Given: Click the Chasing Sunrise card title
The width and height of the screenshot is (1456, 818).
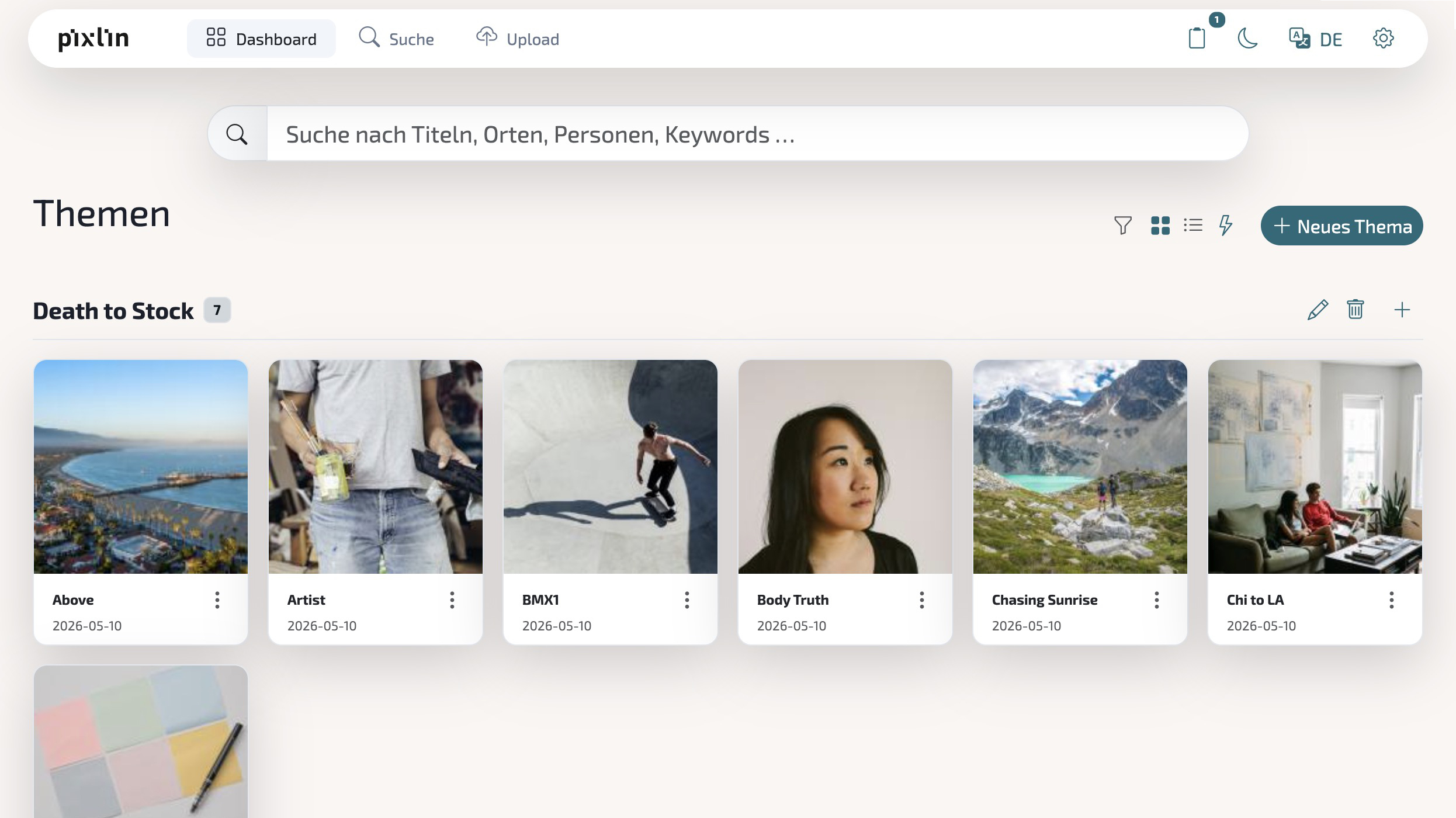Looking at the screenshot, I should pyautogui.click(x=1045, y=600).
